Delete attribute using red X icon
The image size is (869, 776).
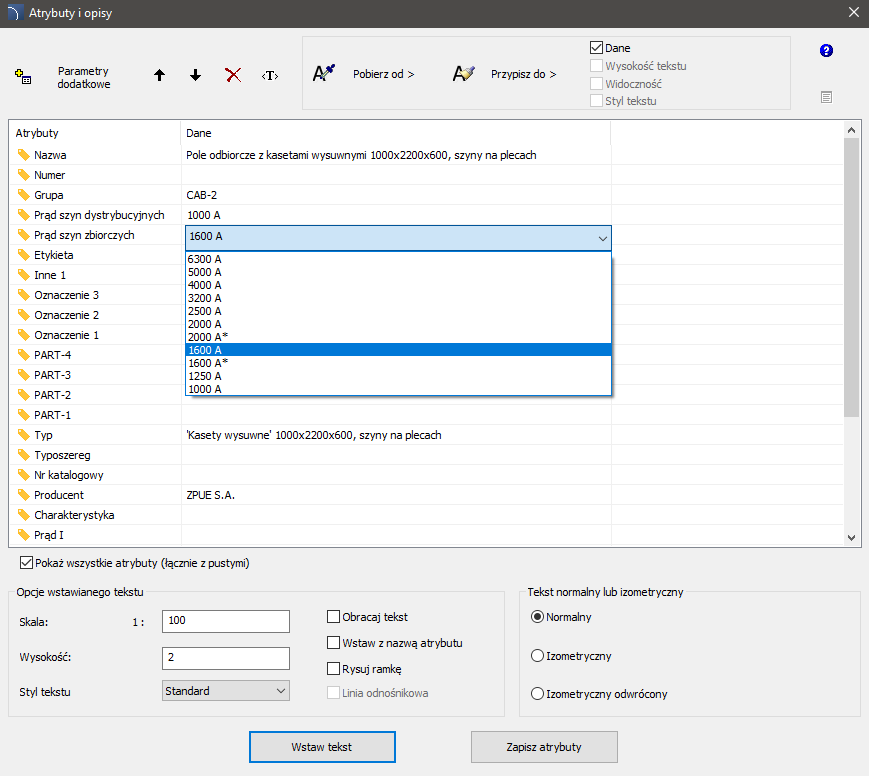coord(233,76)
